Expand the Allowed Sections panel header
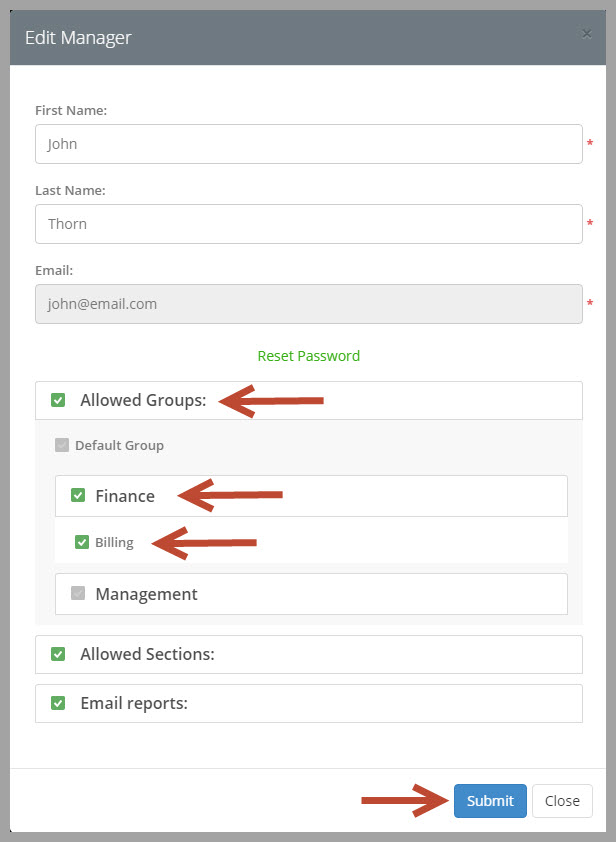Screen dimensions: 616x842 [309, 654]
